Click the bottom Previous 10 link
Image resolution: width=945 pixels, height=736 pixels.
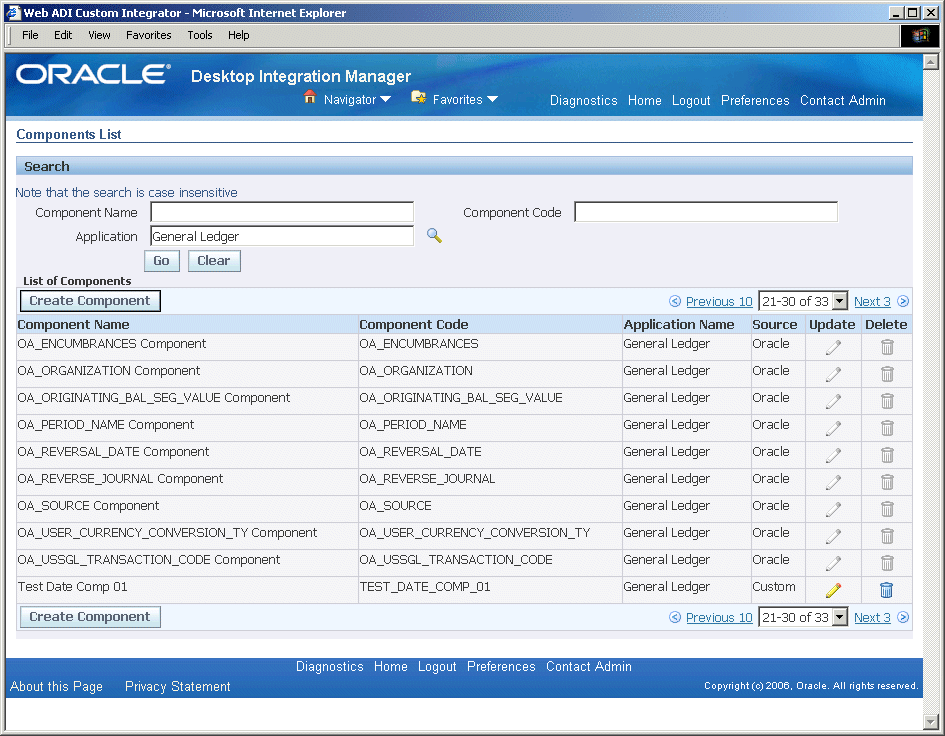pos(719,617)
